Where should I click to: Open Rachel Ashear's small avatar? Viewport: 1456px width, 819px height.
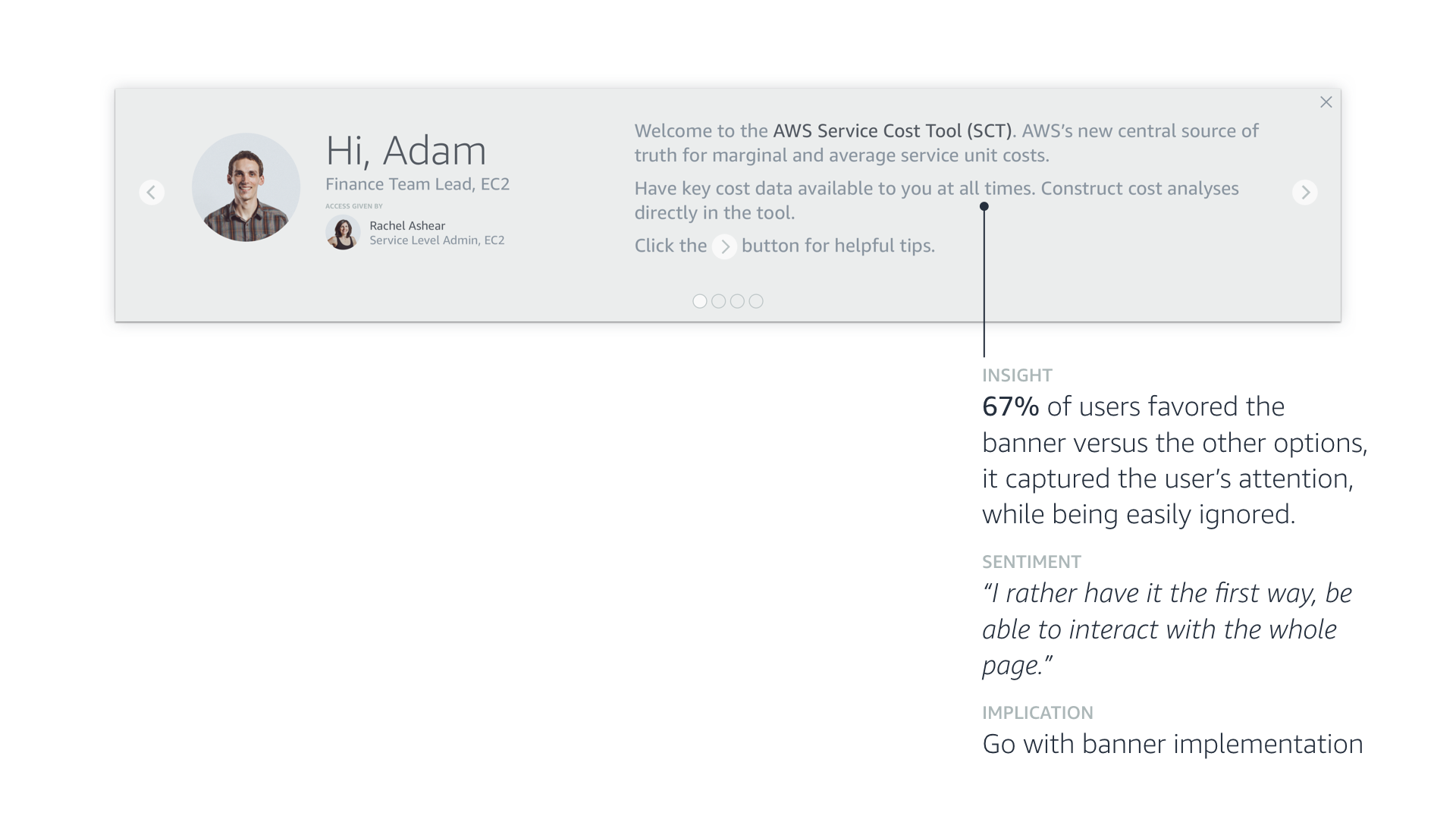pyautogui.click(x=343, y=232)
